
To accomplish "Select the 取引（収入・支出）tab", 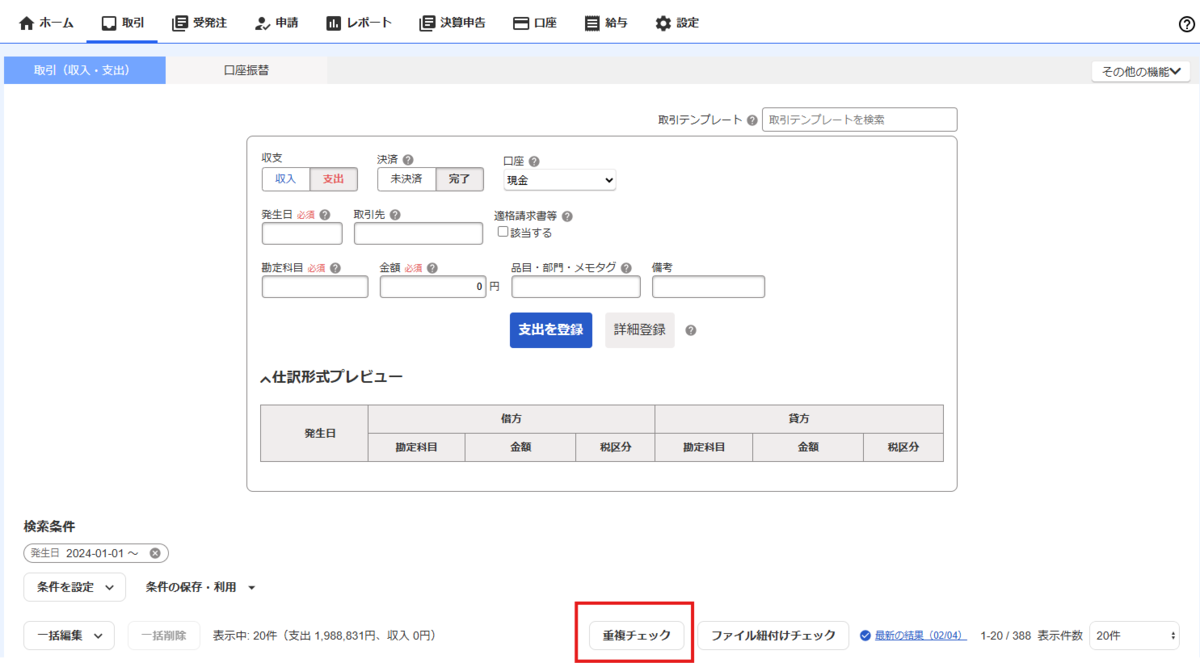I will [83, 70].
